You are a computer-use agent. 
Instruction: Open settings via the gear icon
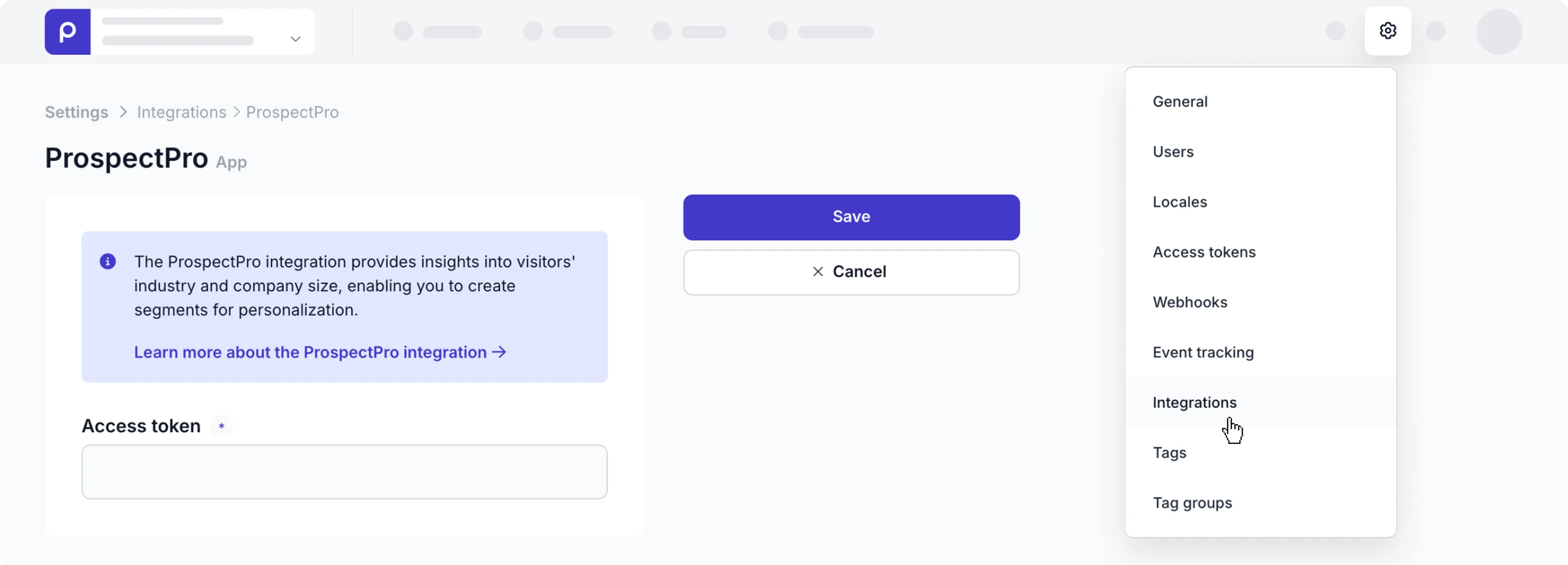click(1388, 31)
